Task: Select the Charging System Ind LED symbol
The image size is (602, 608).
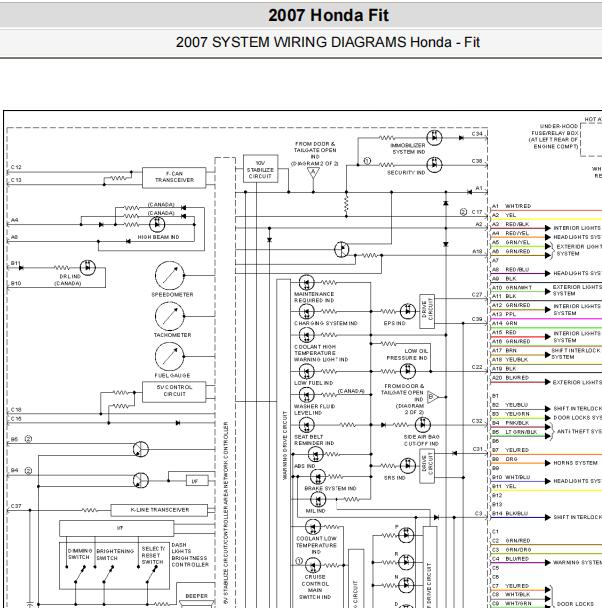Action: click(307, 311)
